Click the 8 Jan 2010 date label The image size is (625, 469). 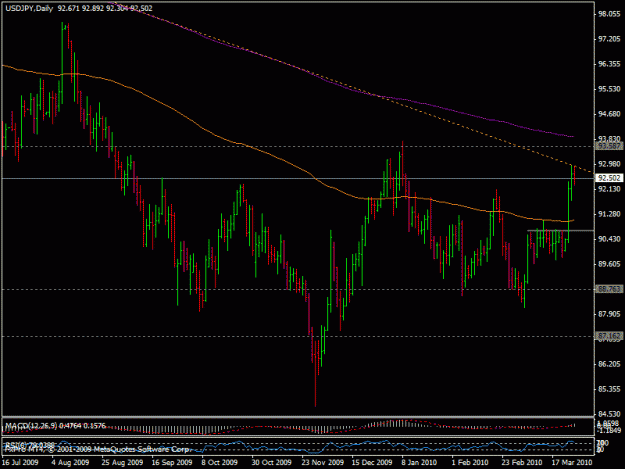[x=419, y=462]
